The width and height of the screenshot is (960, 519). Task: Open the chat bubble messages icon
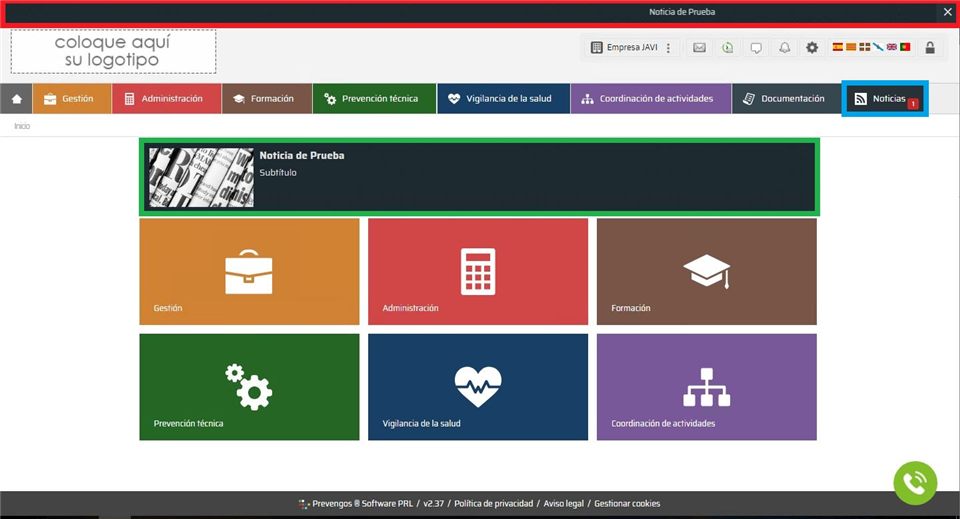(x=756, y=48)
